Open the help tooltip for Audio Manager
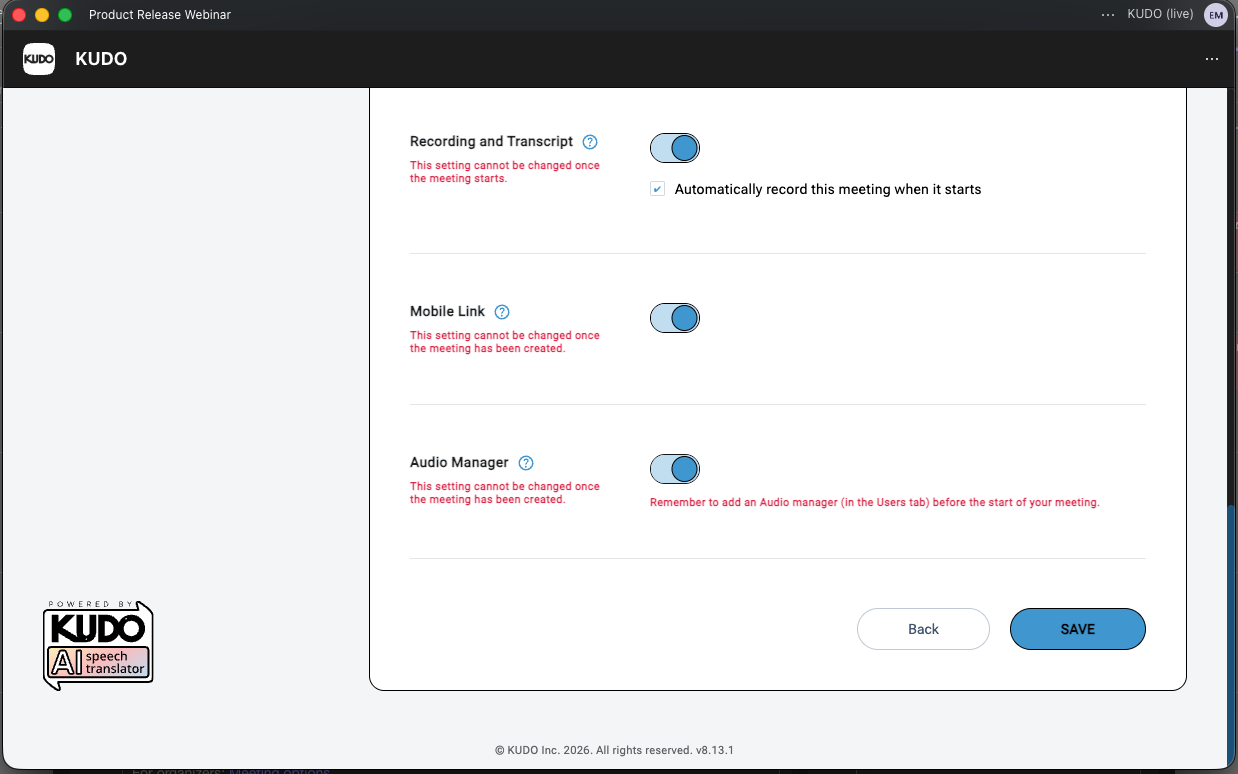The height and width of the screenshot is (774, 1238). (526, 463)
